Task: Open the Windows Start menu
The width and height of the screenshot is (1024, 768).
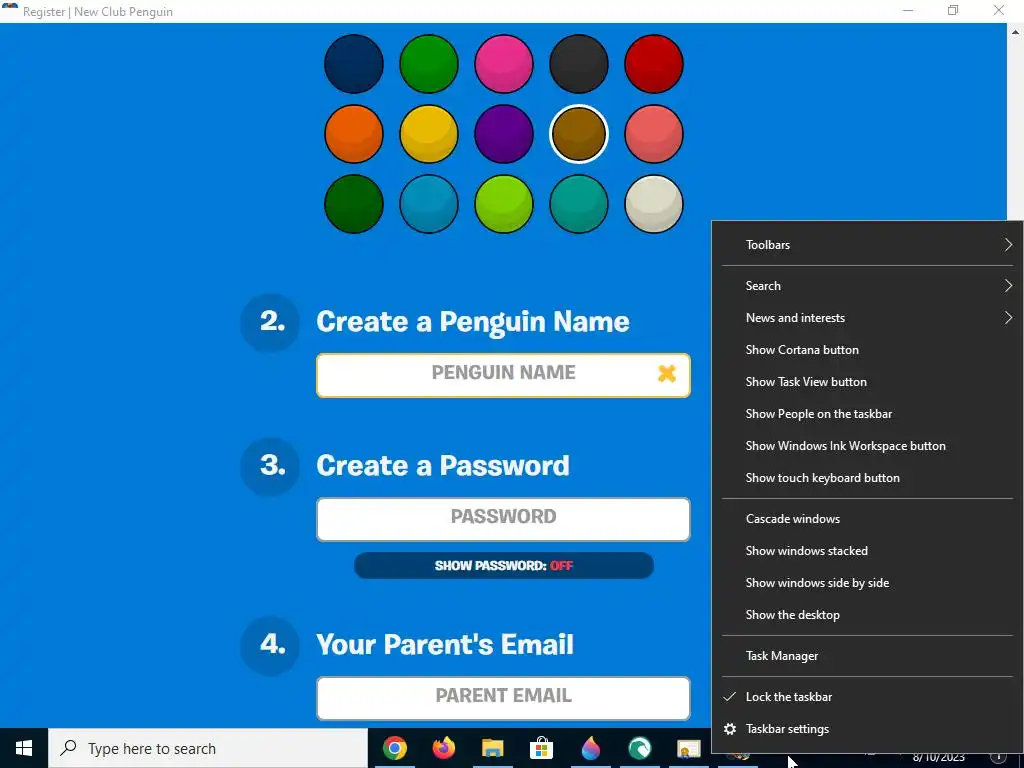Action: click(24, 748)
